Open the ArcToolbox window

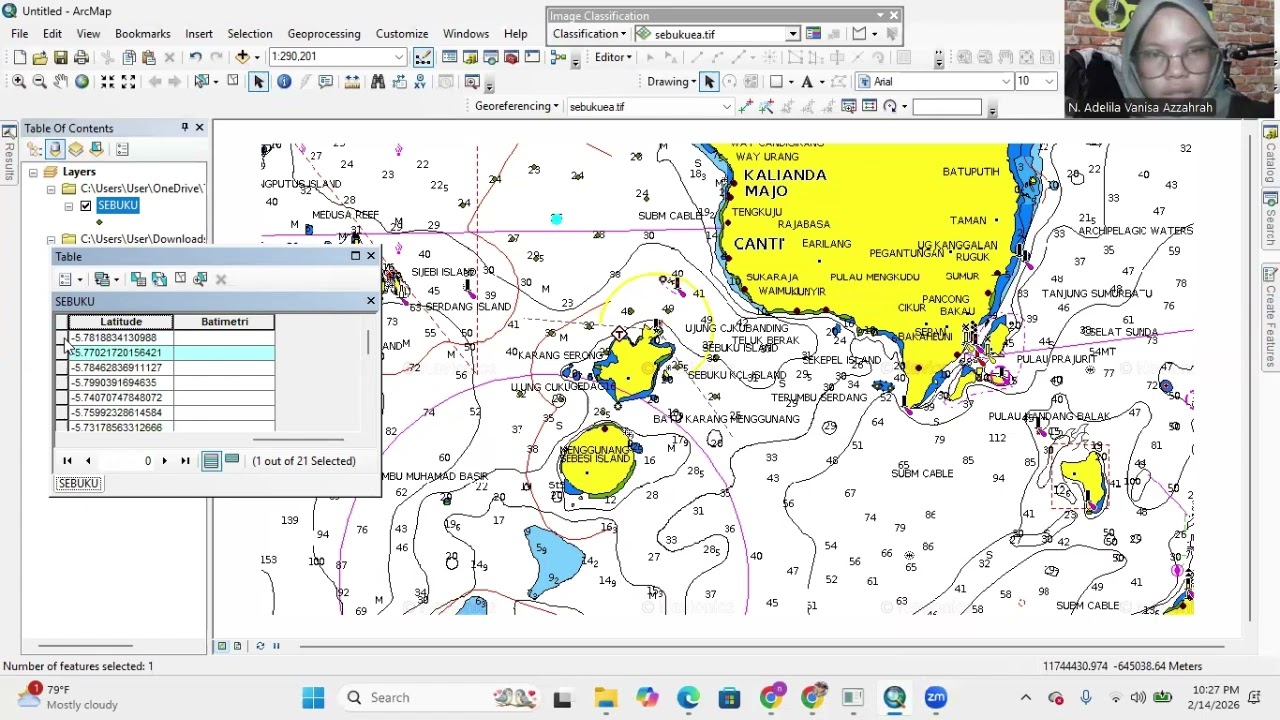pos(511,57)
